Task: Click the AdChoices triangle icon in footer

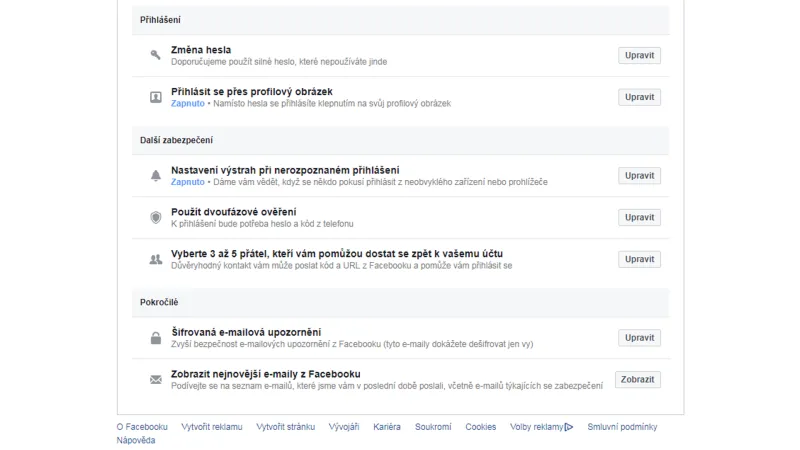Action: (568, 427)
